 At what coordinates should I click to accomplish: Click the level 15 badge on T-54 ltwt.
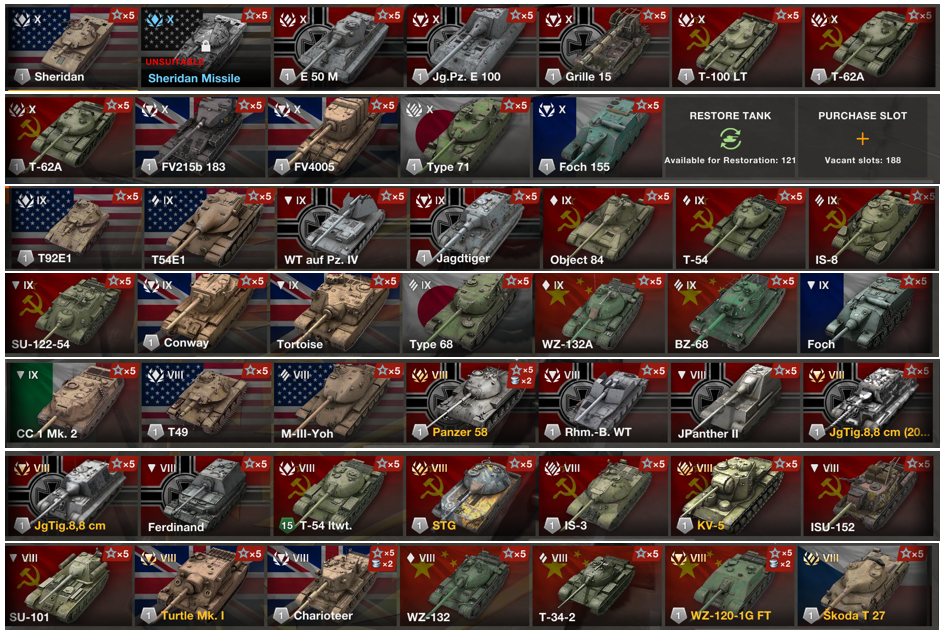coord(287,525)
